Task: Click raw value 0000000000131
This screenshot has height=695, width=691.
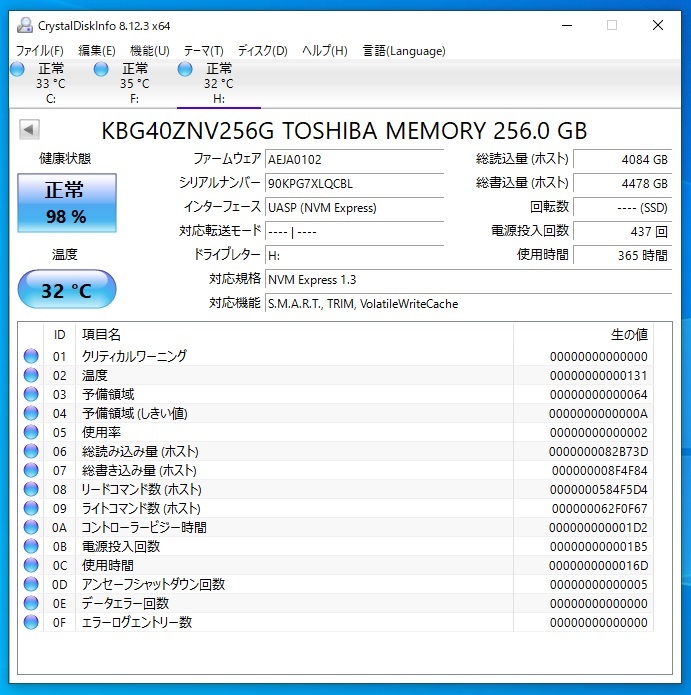Action: (598, 375)
